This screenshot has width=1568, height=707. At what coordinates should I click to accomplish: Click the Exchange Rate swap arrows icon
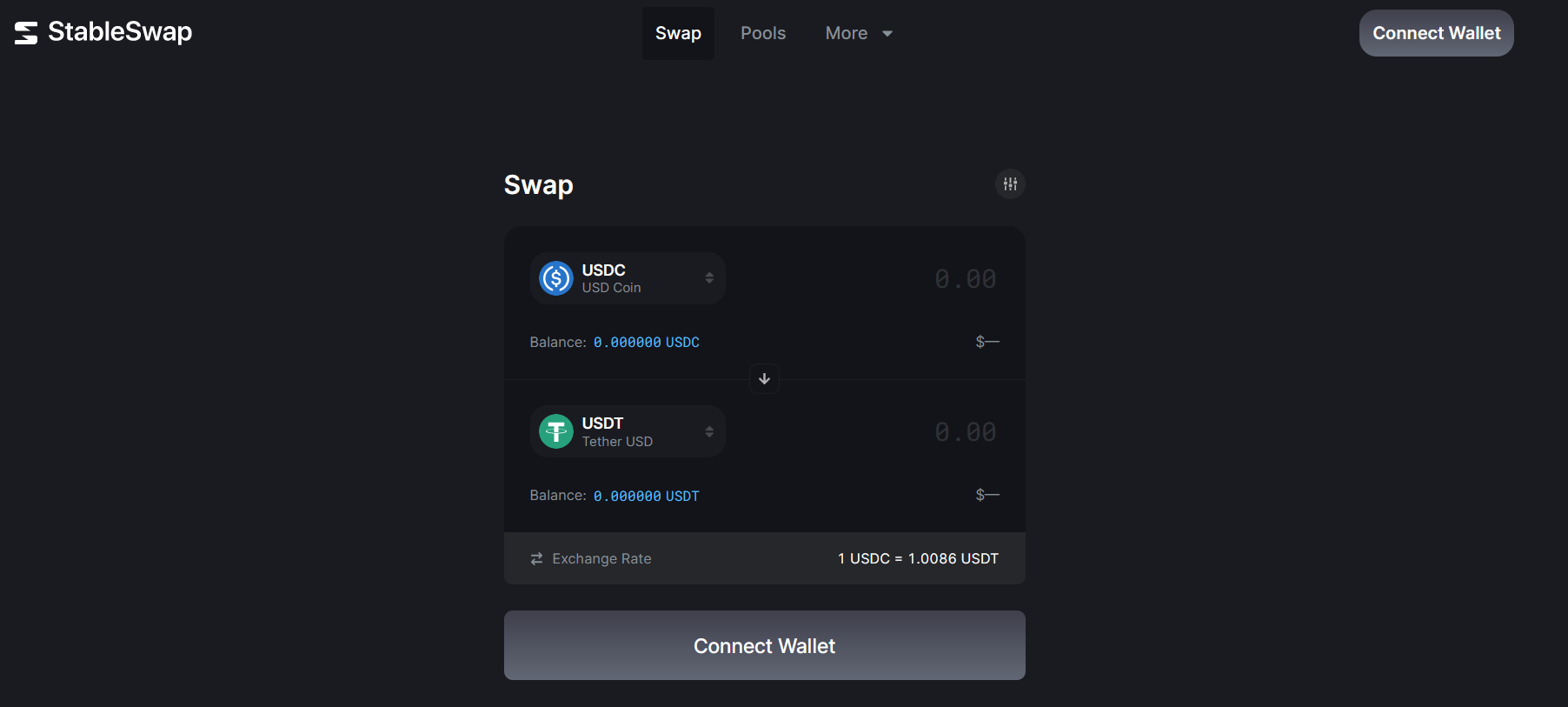pyautogui.click(x=536, y=558)
